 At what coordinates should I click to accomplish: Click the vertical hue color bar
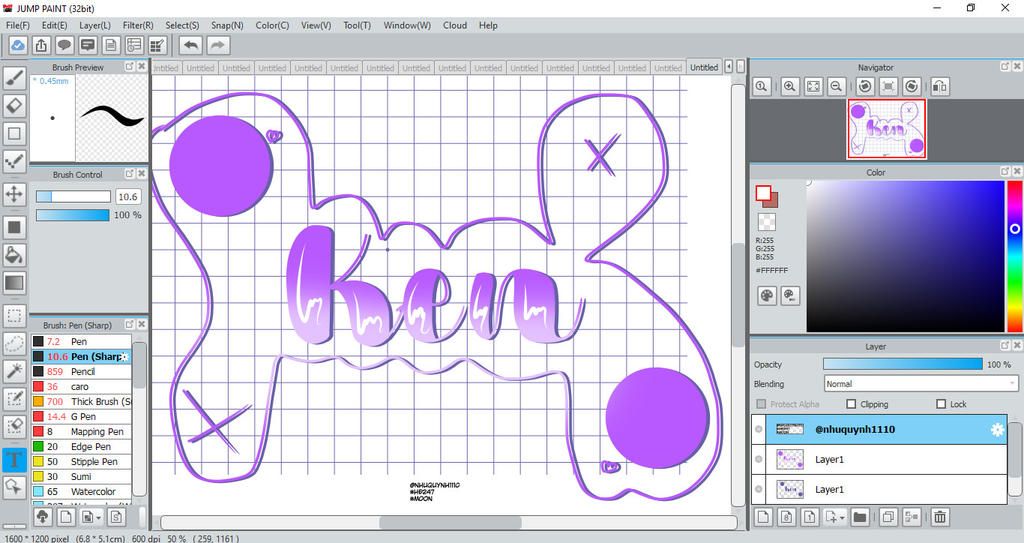(1015, 256)
